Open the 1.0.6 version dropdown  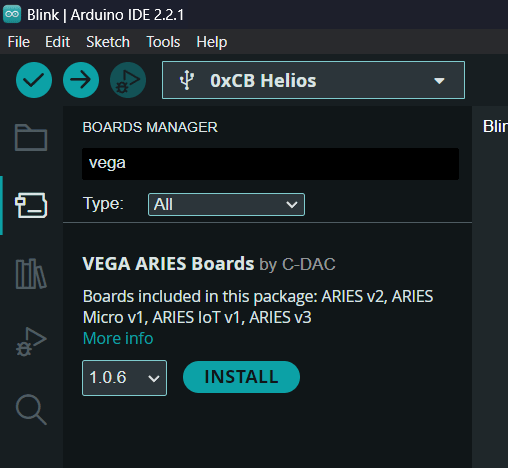coord(124,378)
